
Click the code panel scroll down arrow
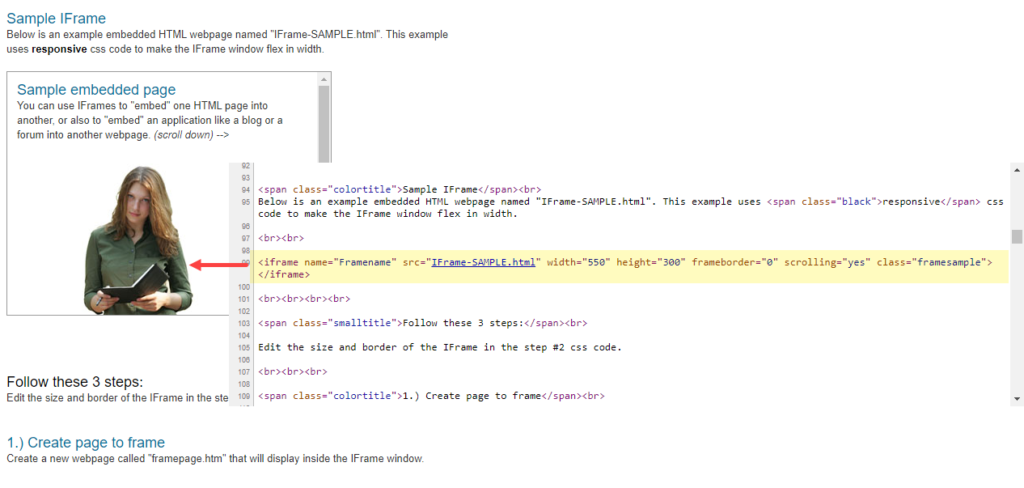1017,398
